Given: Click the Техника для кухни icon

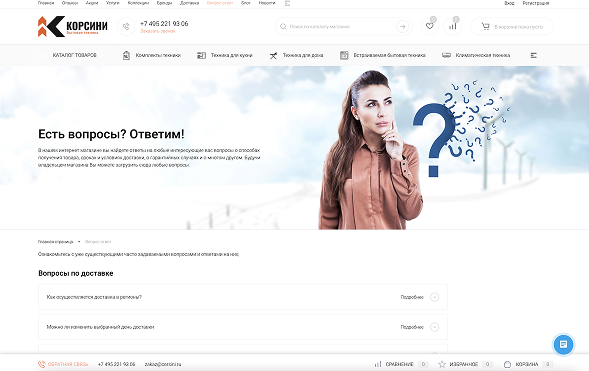Looking at the screenshot, I should [x=201, y=55].
